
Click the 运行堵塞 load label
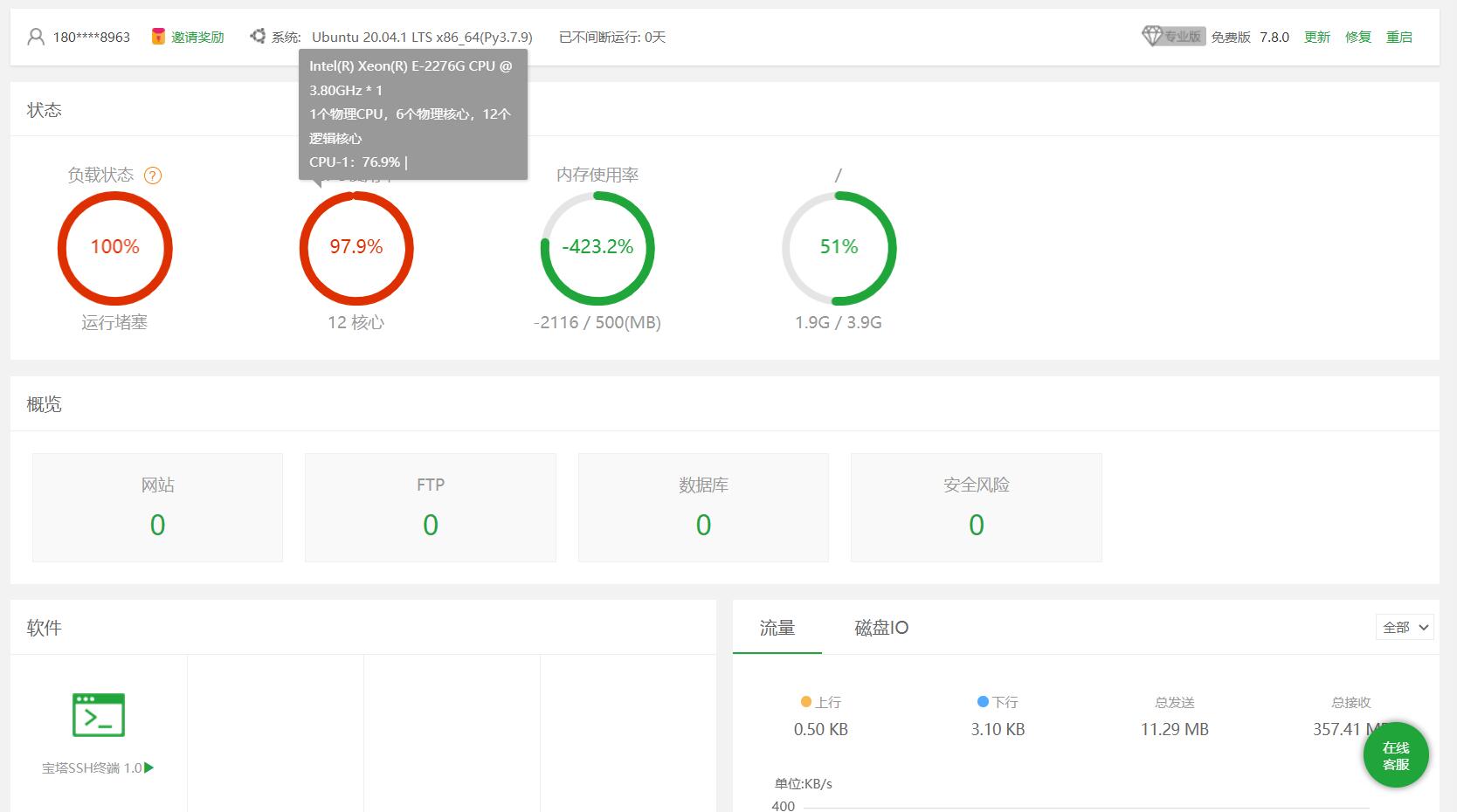[x=114, y=322]
